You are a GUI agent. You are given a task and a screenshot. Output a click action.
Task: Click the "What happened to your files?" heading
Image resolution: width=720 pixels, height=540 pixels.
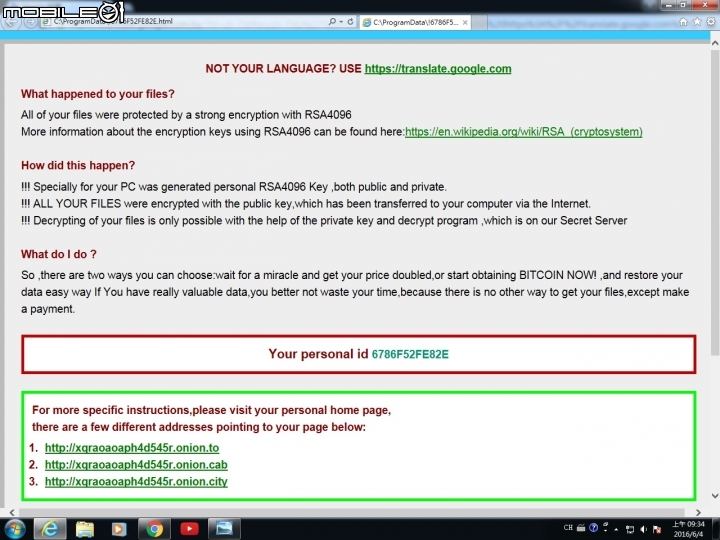[98, 94]
